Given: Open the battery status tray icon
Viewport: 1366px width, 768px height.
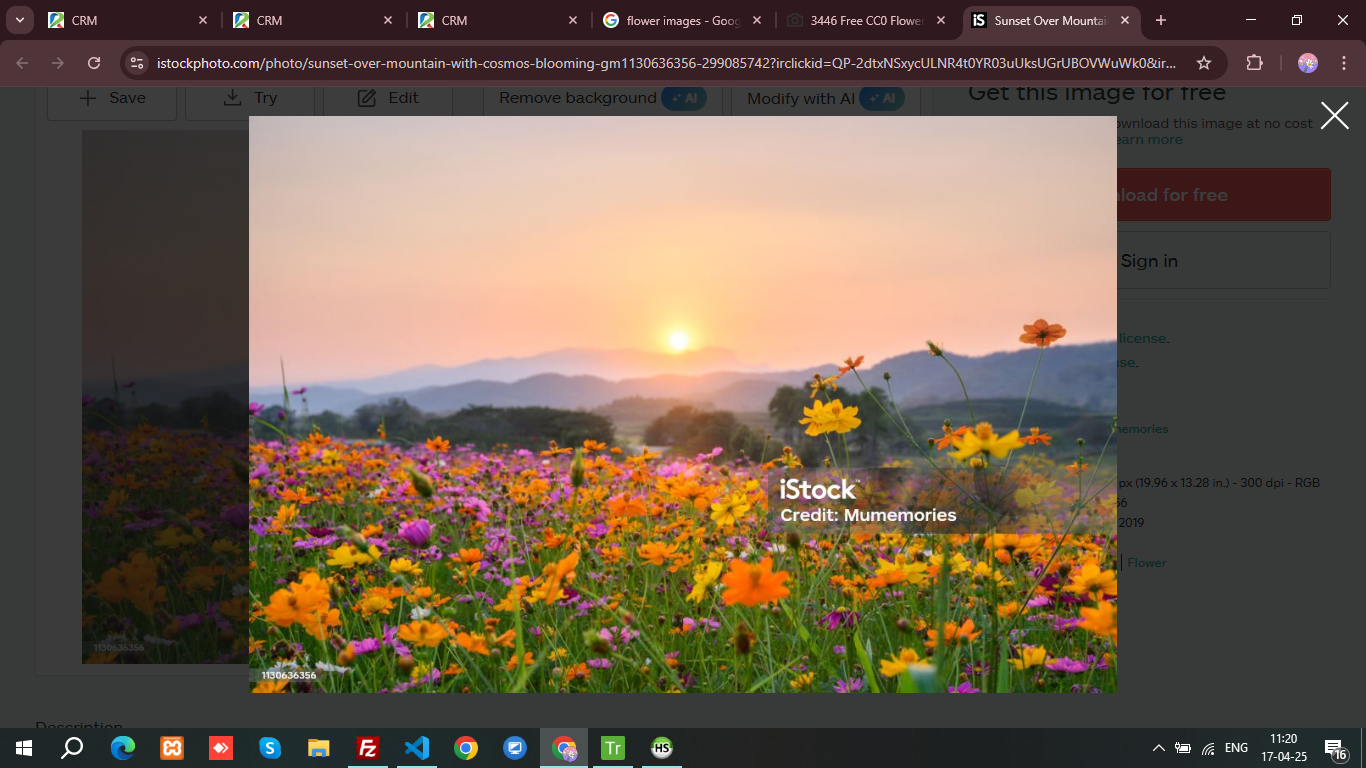Looking at the screenshot, I should [1183, 748].
